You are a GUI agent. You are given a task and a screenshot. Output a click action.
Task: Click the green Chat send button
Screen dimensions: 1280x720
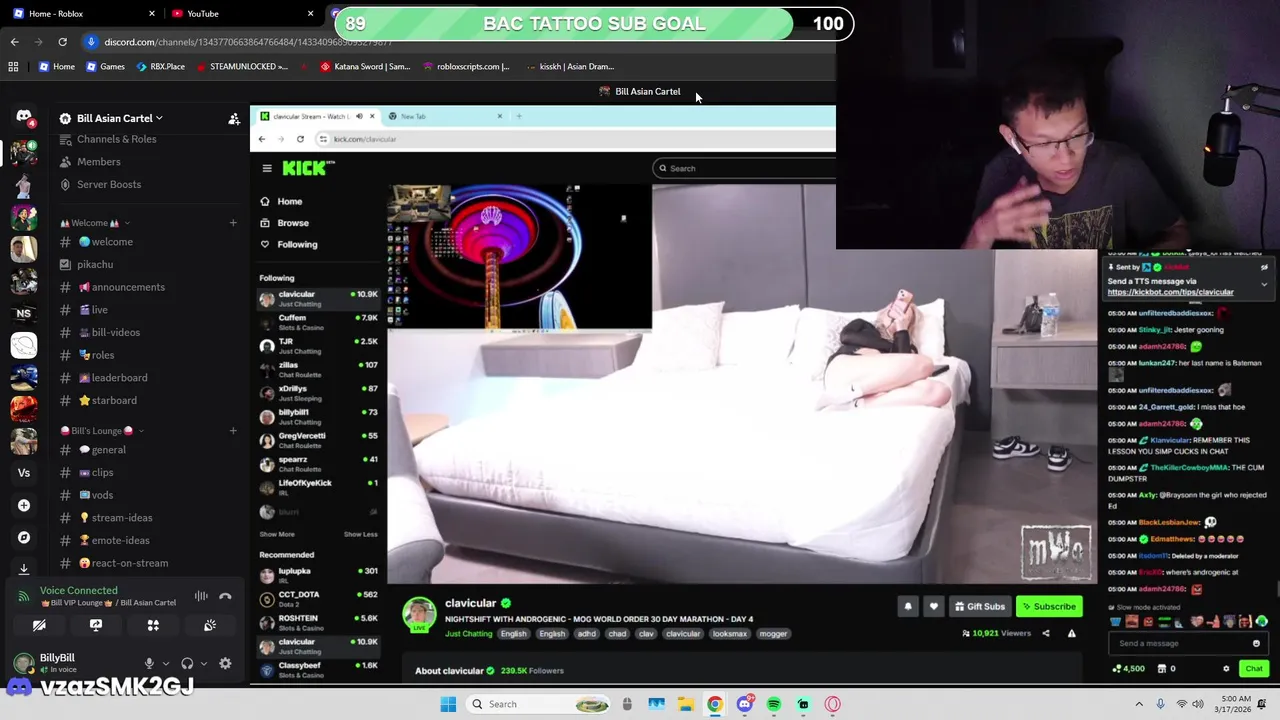click(x=1254, y=669)
